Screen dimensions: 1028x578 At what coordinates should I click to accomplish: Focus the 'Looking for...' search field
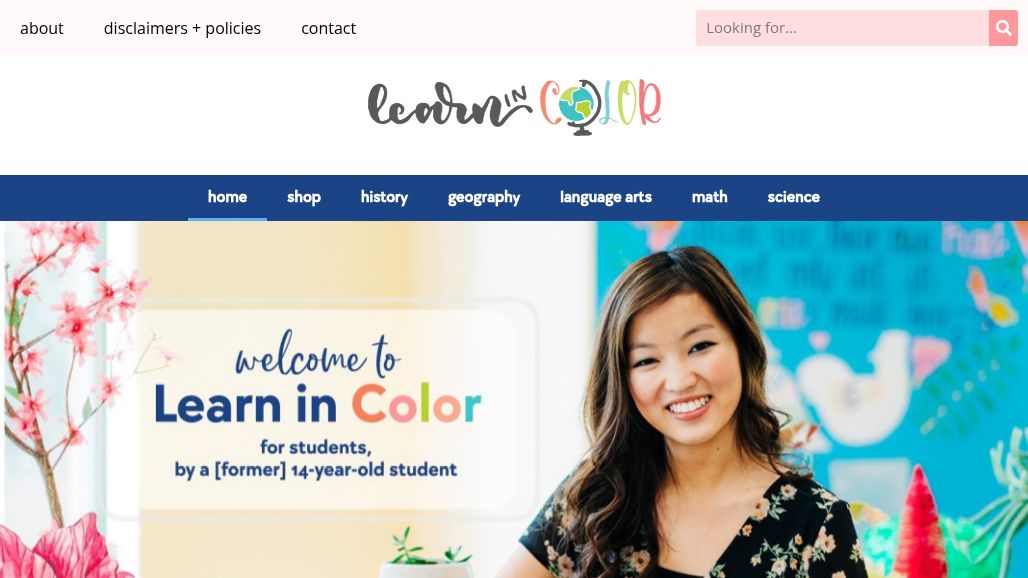[842, 28]
